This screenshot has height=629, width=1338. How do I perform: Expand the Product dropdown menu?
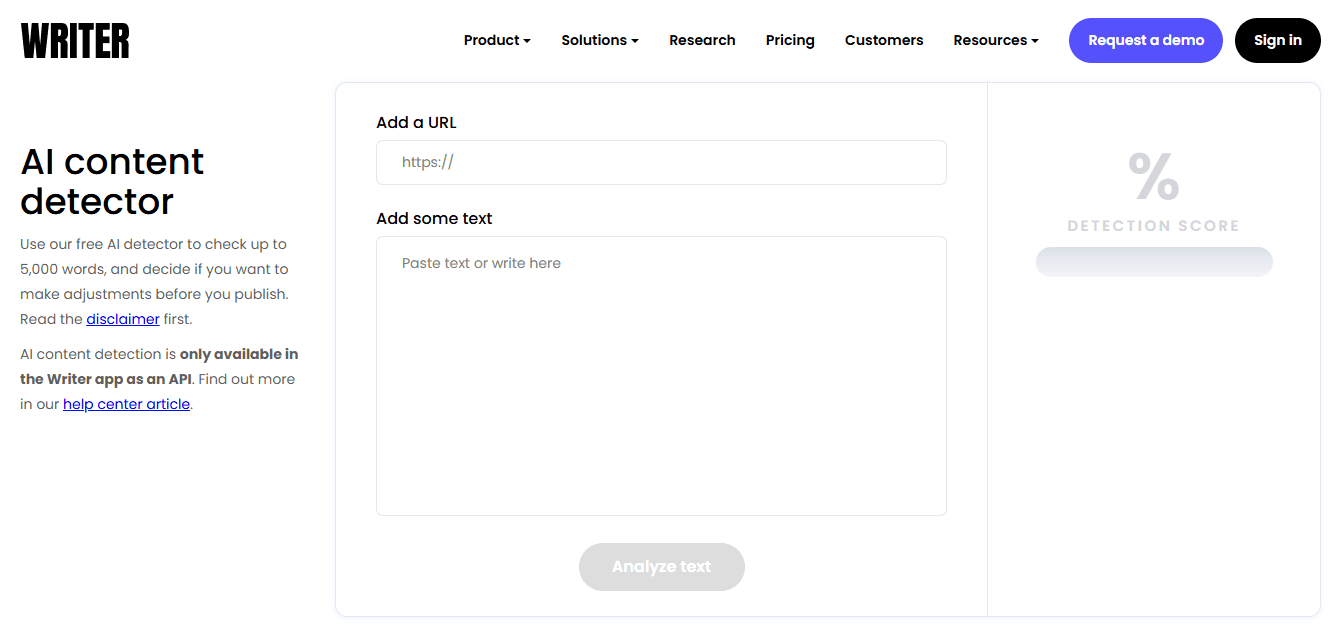coord(497,40)
